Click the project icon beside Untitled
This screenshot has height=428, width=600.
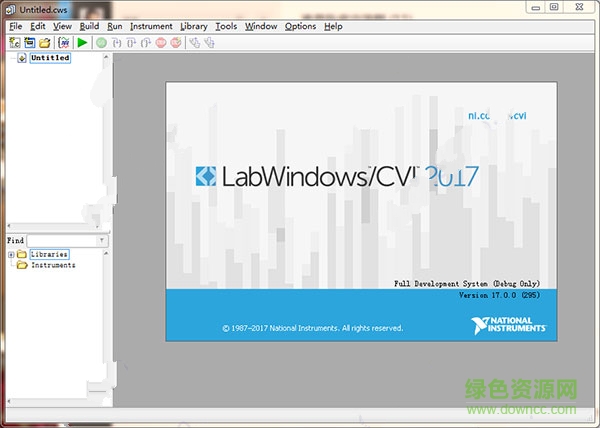22,58
